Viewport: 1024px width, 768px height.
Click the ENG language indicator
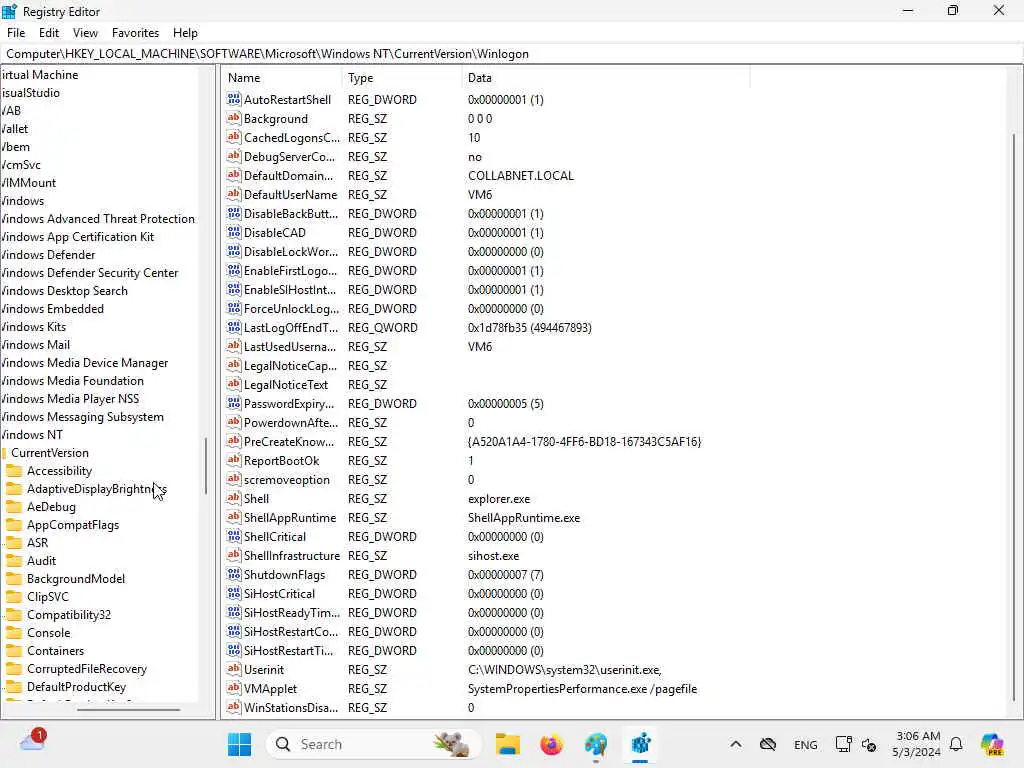coord(805,744)
